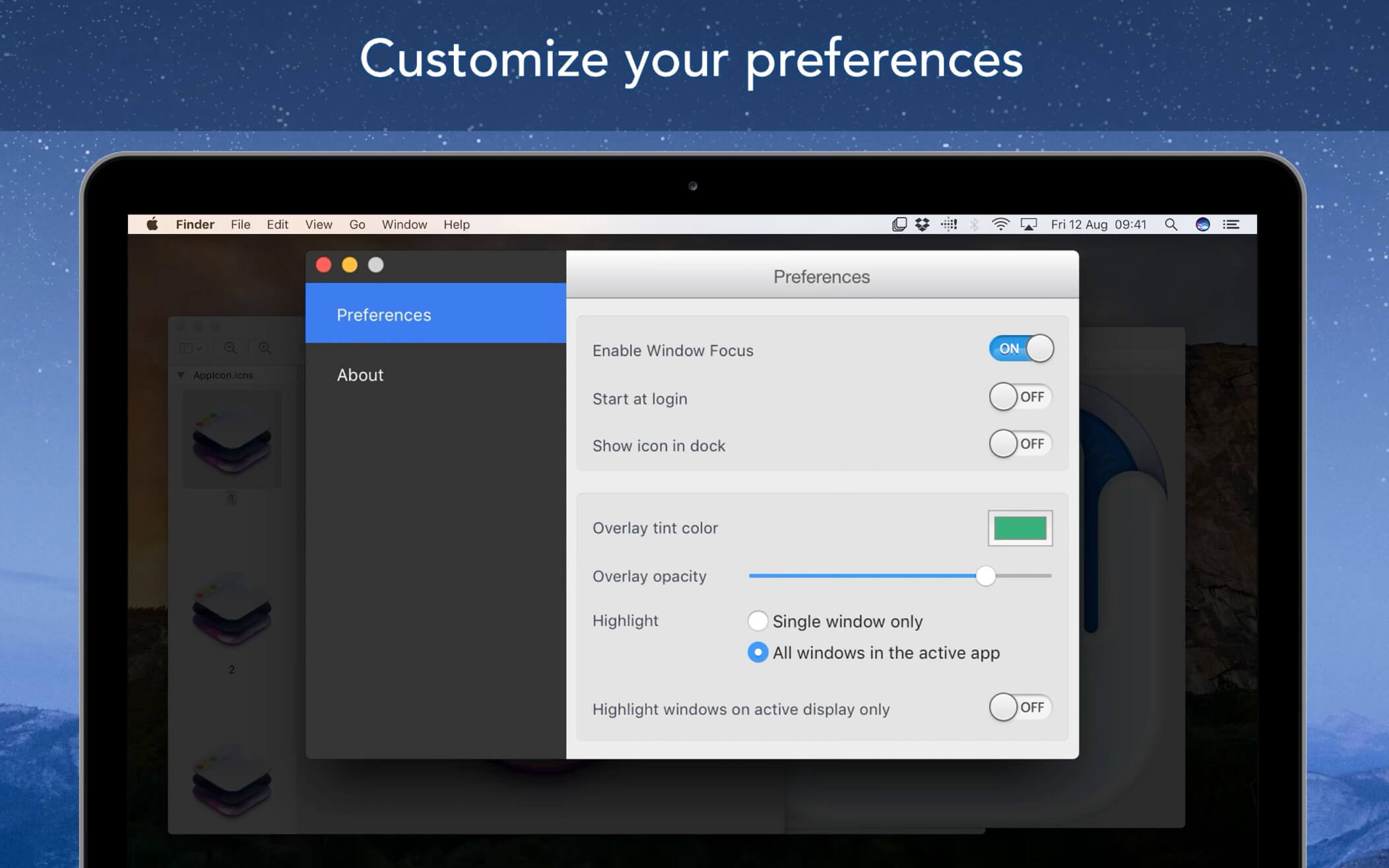Turn on Start at login

point(1020,397)
